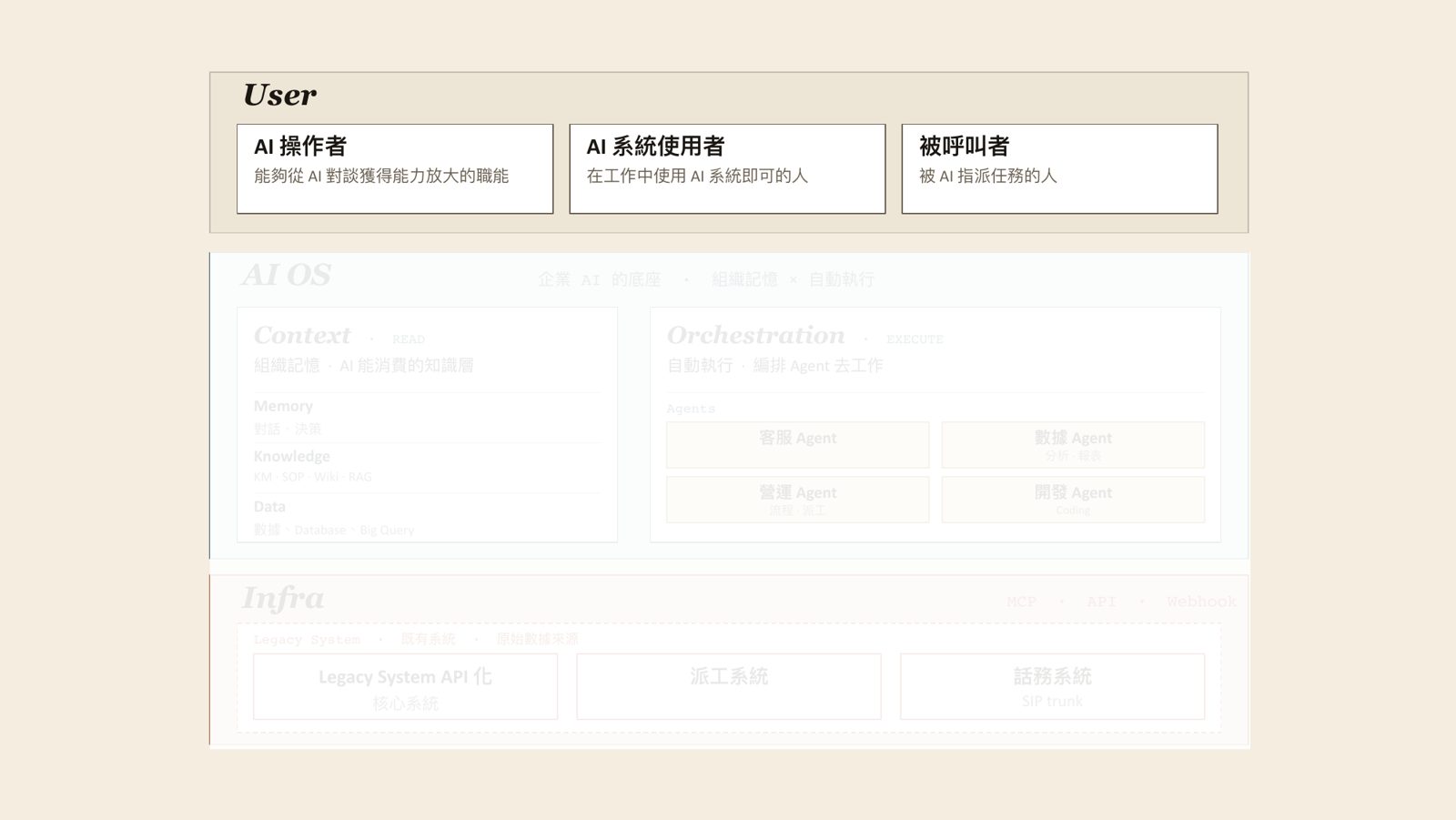Click the AI 操作者 card
Screen dimensions: 1456x820
click(395, 169)
